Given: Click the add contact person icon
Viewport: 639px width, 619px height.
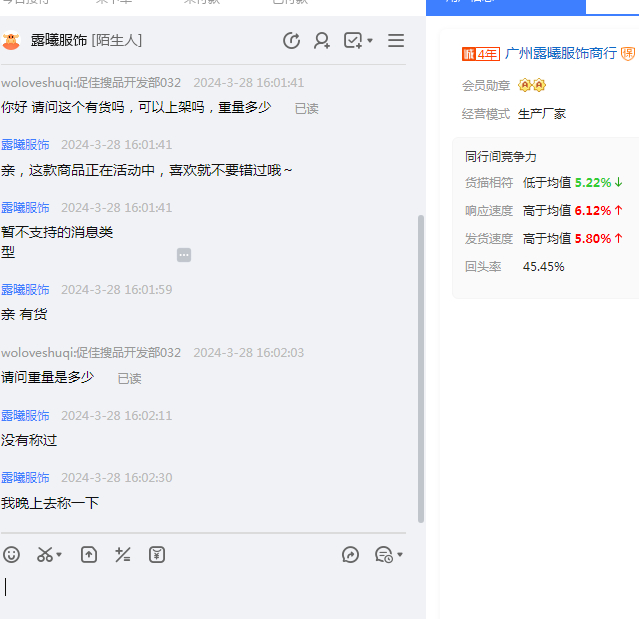Looking at the screenshot, I should point(322,40).
